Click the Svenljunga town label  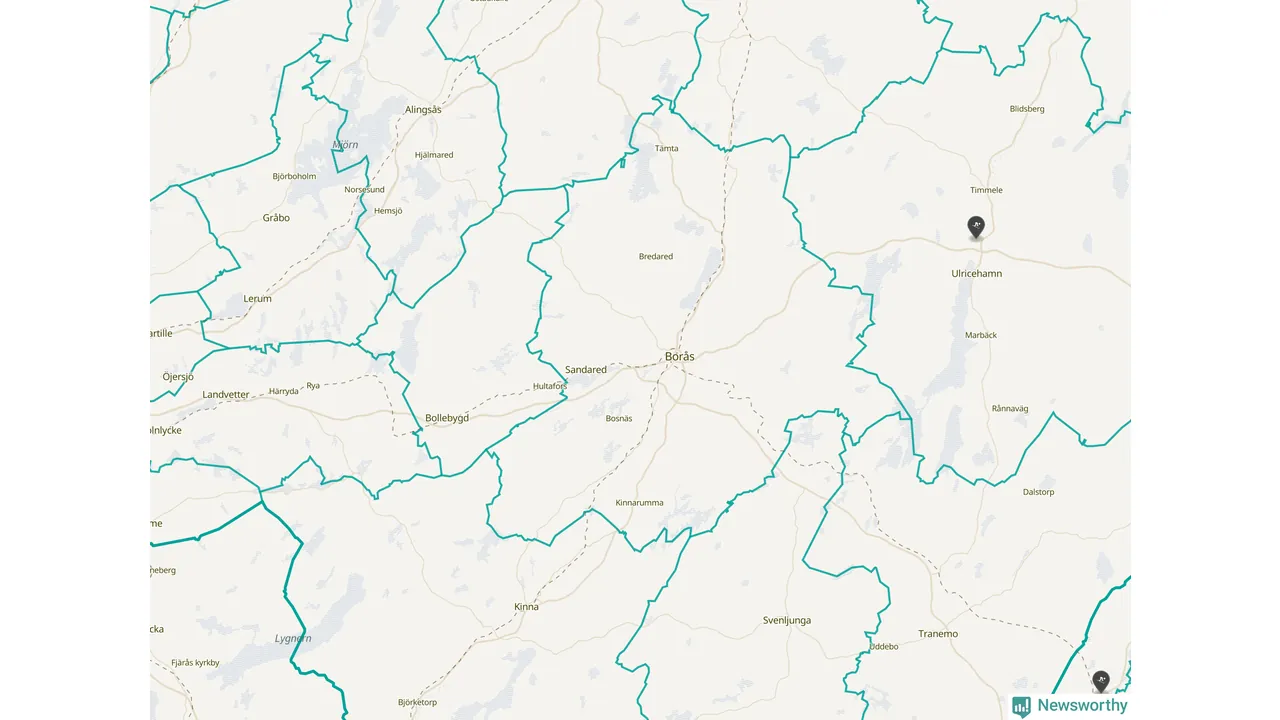[787, 620]
